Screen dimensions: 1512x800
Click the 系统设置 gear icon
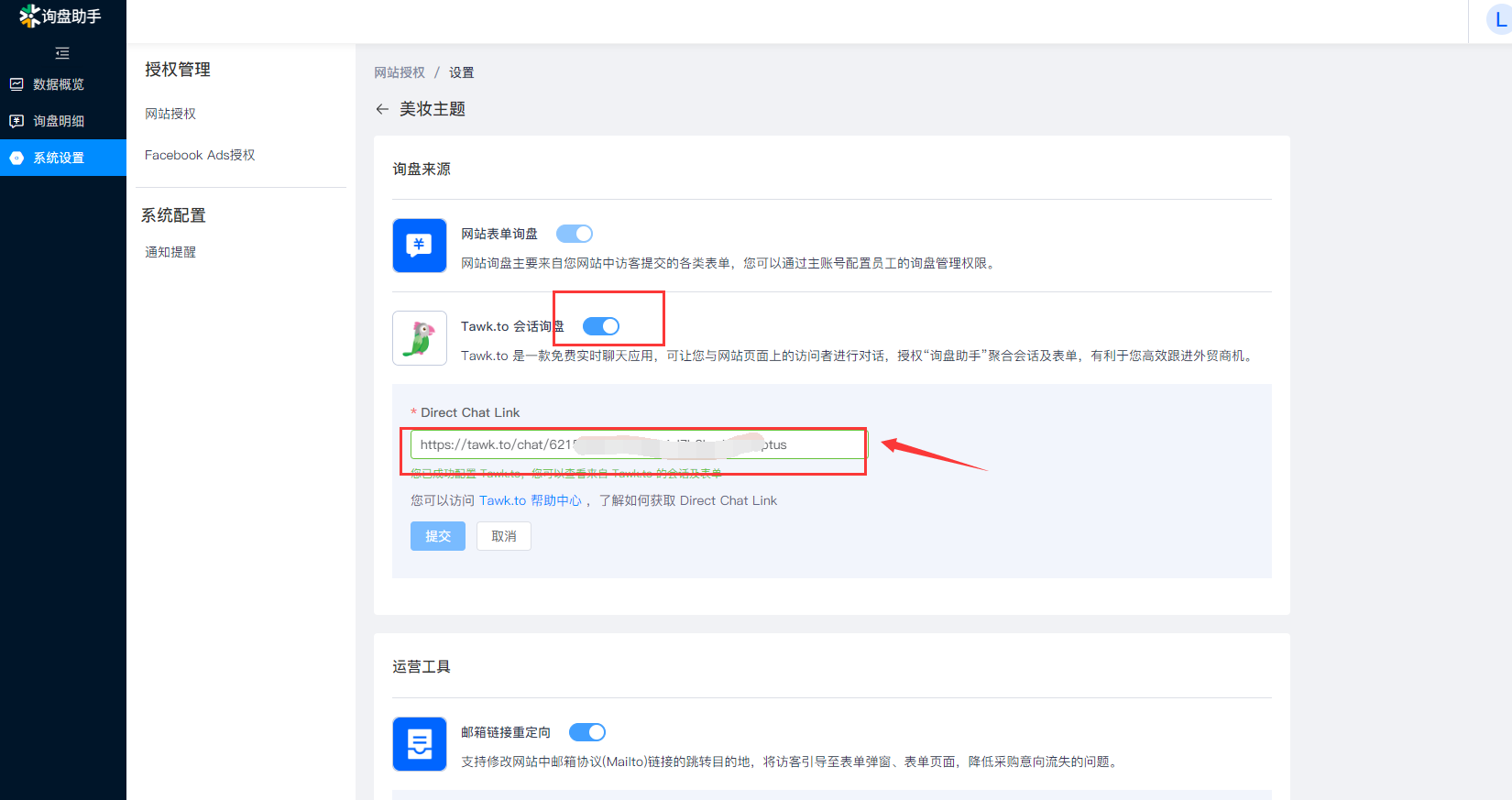click(x=16, y=158)
